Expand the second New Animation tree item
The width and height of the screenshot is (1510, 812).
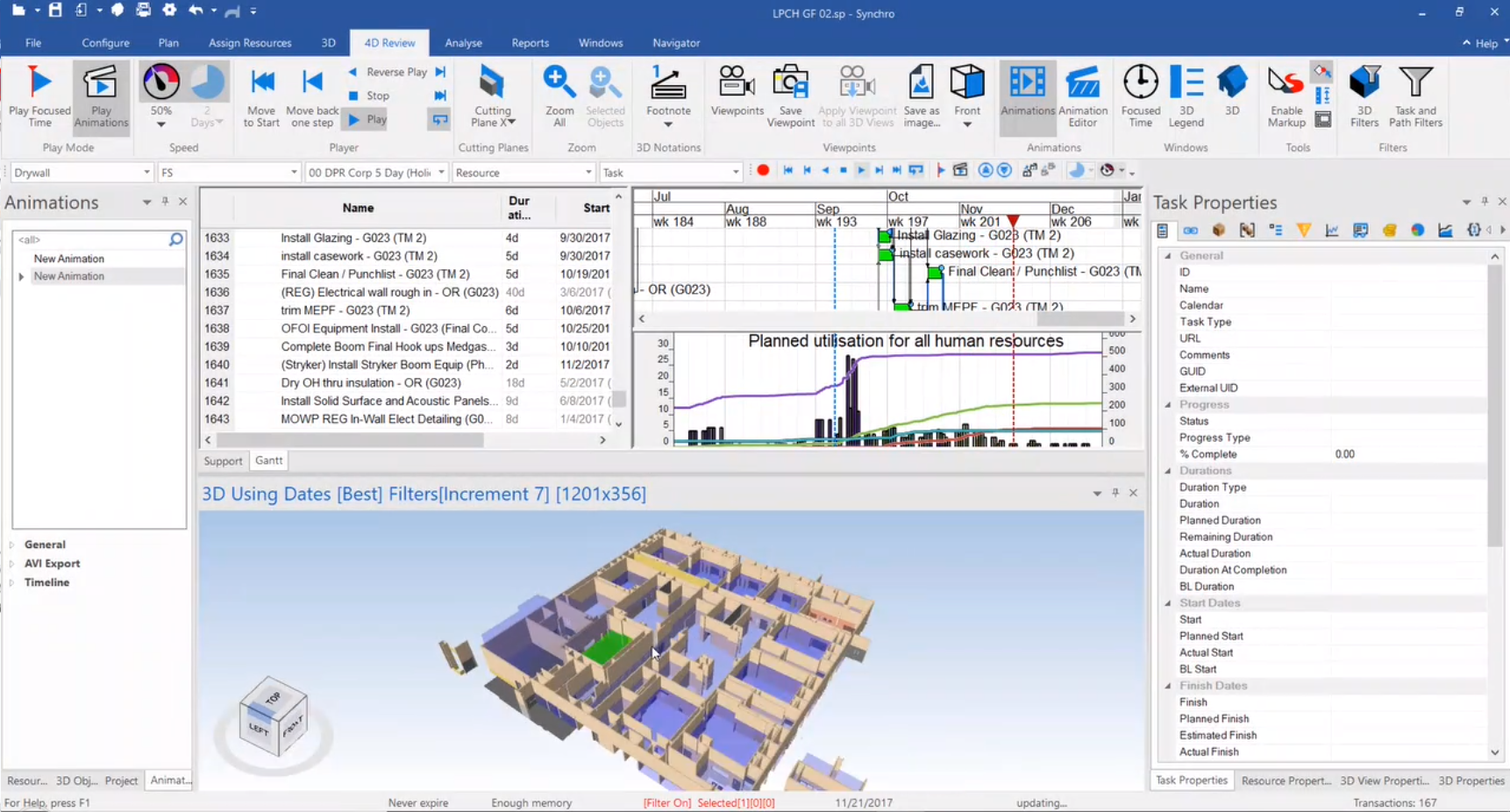pyautogui.click(x=21, y=276)
